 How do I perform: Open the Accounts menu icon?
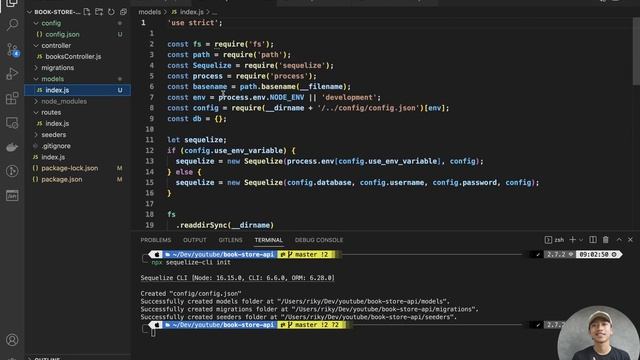click(12, 340)
